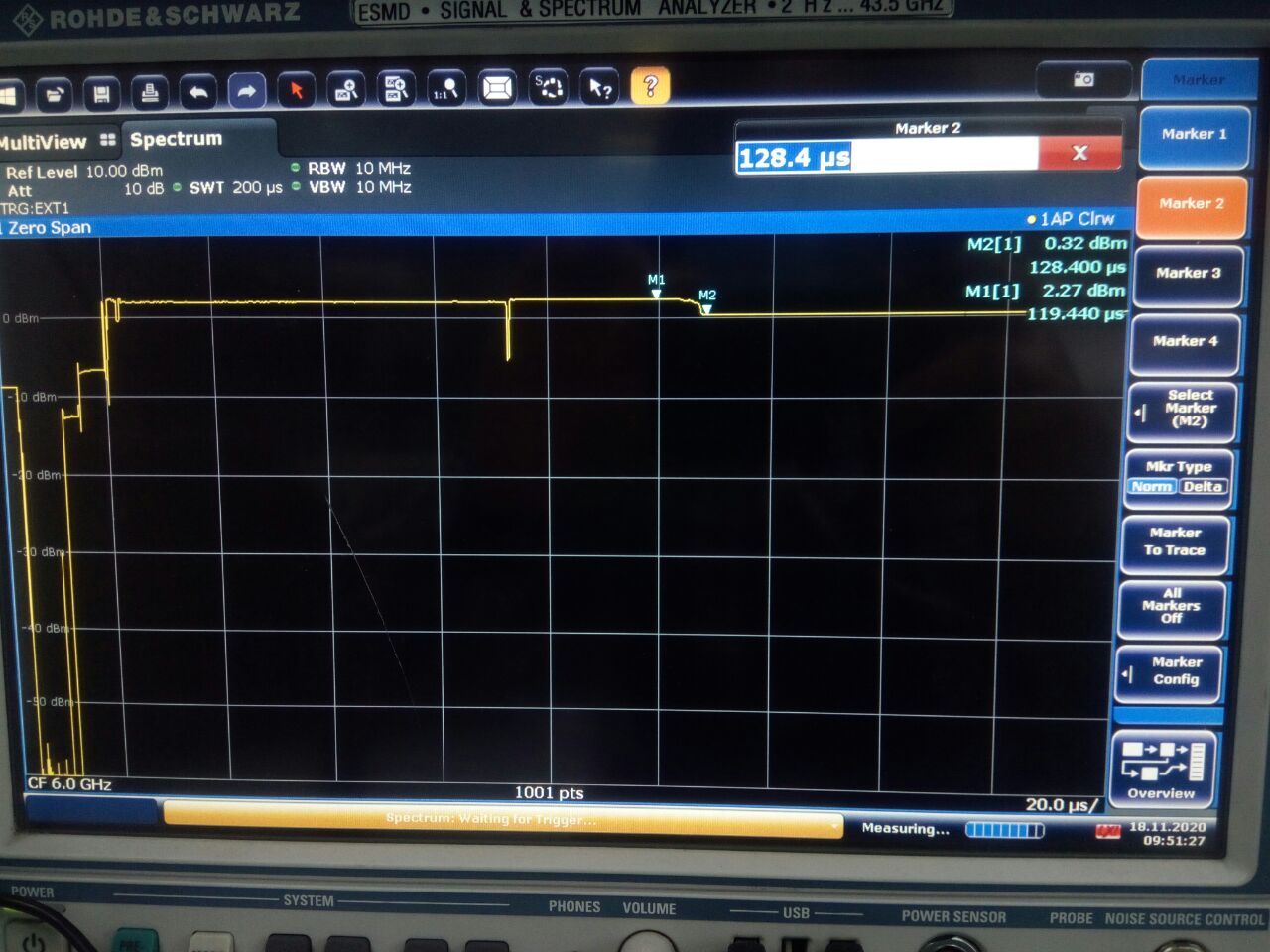Click the 119.440 µs marker readout

[x=1076, y=314]
